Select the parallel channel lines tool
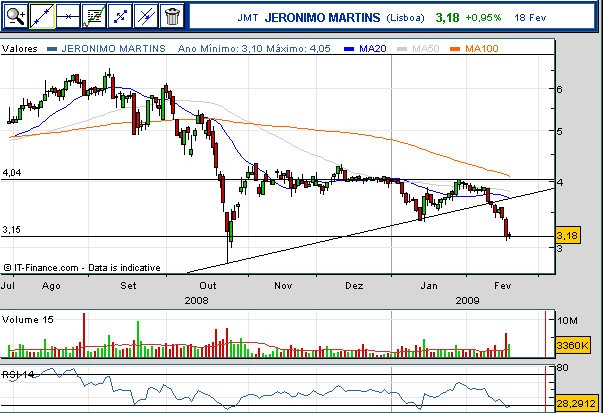This screenshot has height=413, width=603. coord(146,16)
